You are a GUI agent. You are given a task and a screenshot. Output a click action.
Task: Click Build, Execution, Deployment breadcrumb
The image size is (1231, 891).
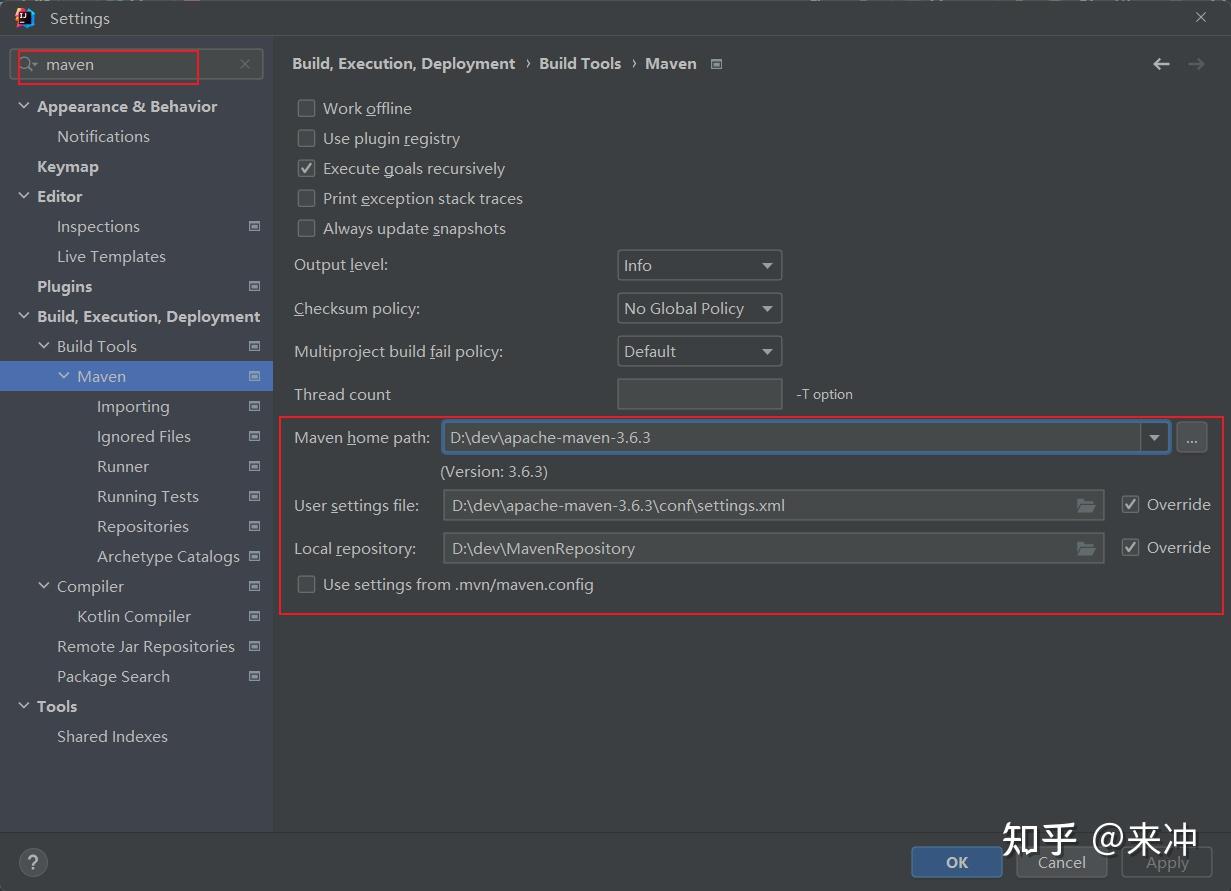pos(404,63)
